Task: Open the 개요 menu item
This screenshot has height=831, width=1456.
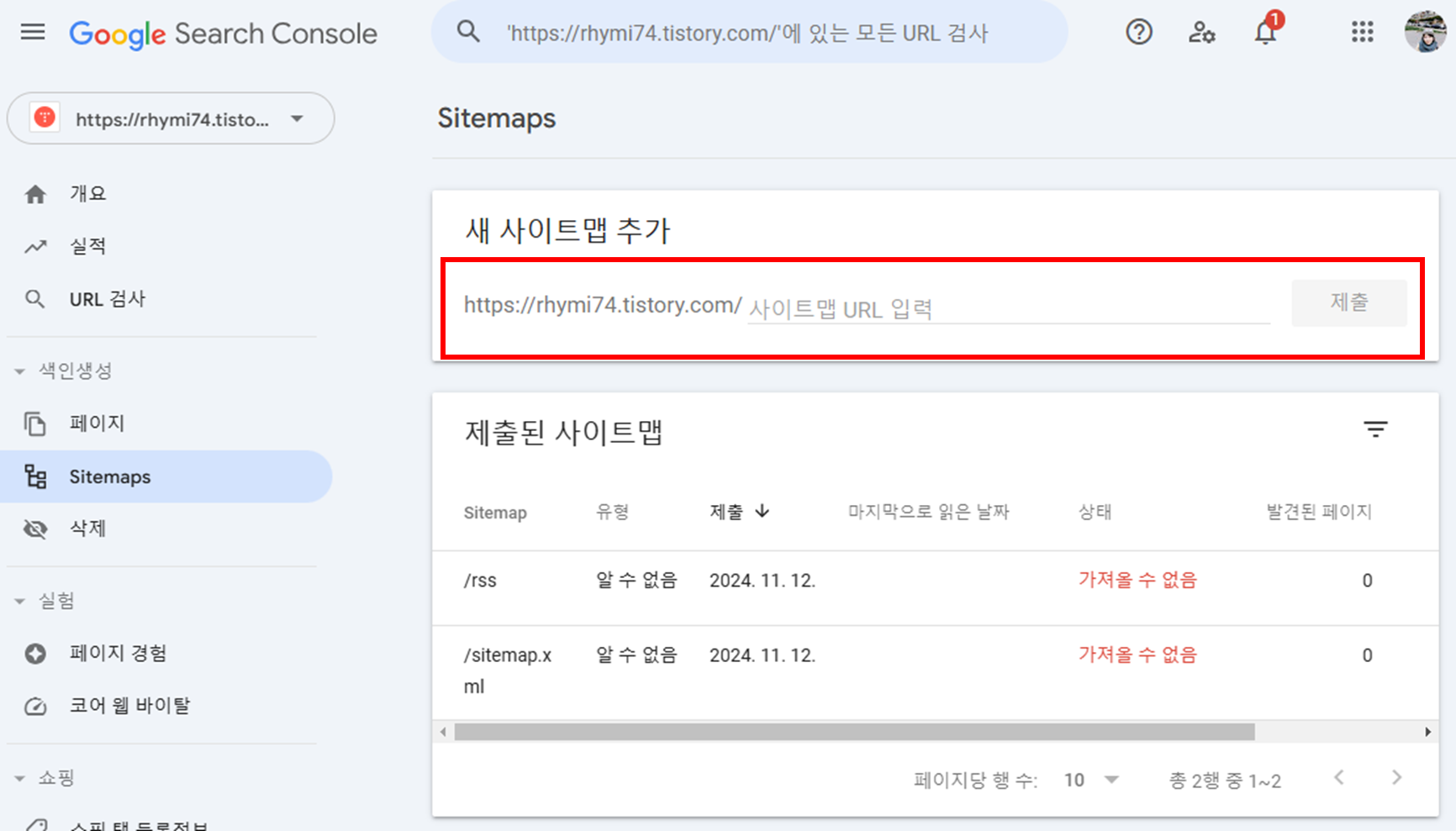Action: click(x=166, y=194)
